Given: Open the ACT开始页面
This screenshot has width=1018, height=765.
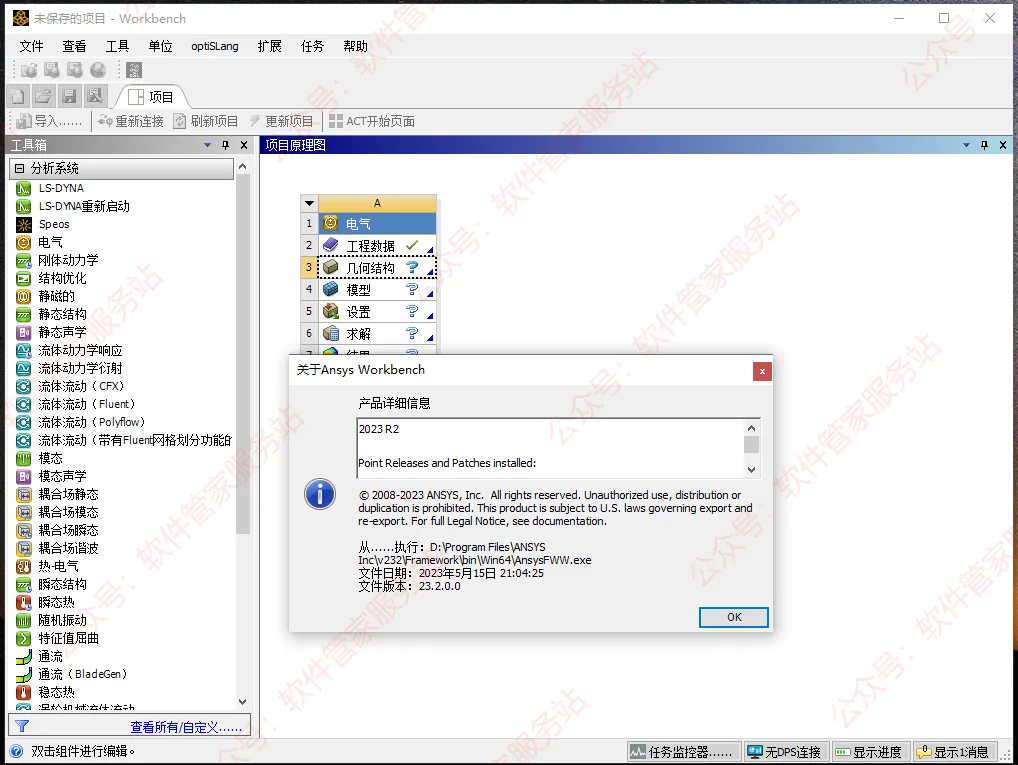Looking at the screenshot, I should point(372,121).
